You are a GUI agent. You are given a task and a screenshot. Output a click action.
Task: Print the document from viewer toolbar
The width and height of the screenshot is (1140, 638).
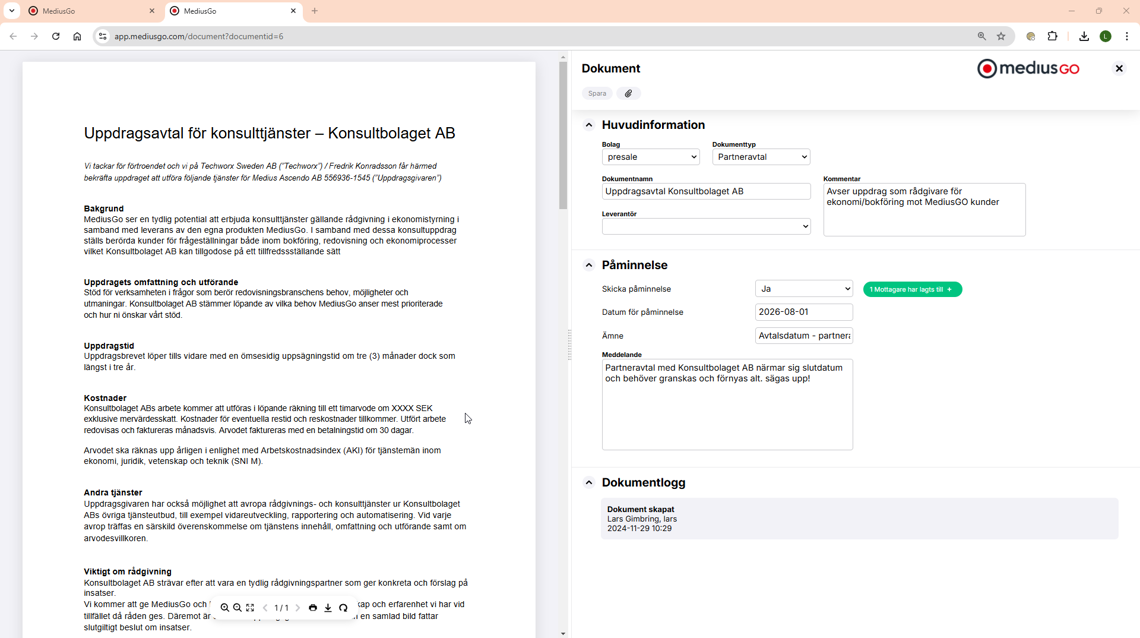point(313,607)
